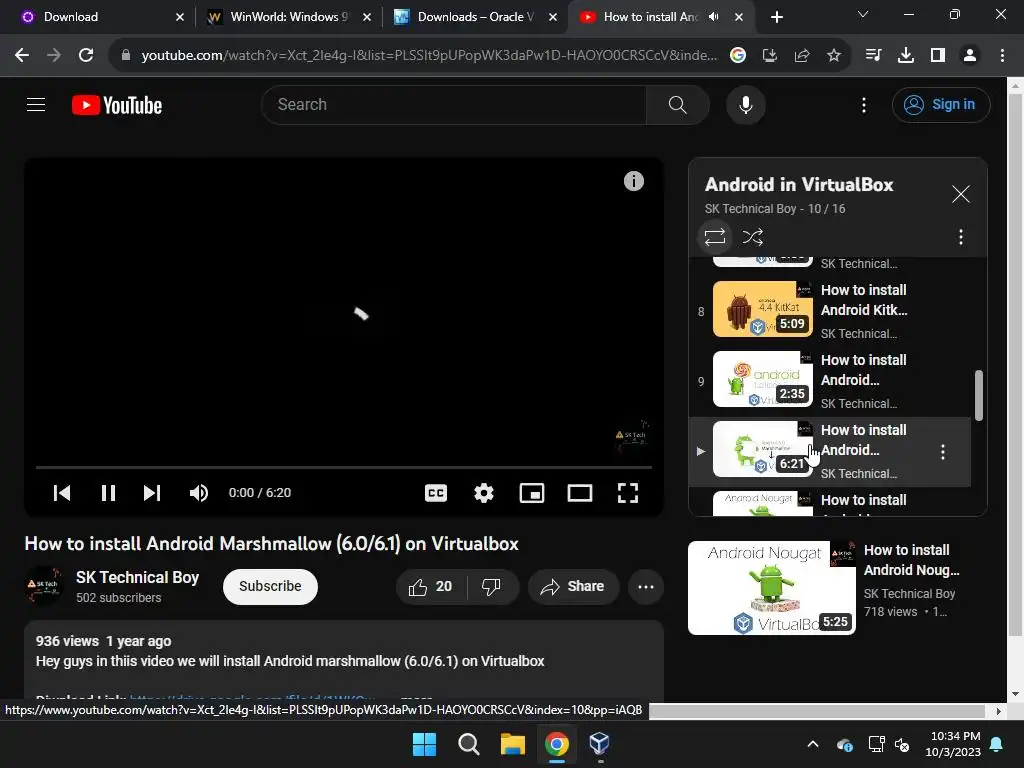Open YouTube settings three-dot menu near Sign in
1024x768 pixels.
tap(863, 105)
